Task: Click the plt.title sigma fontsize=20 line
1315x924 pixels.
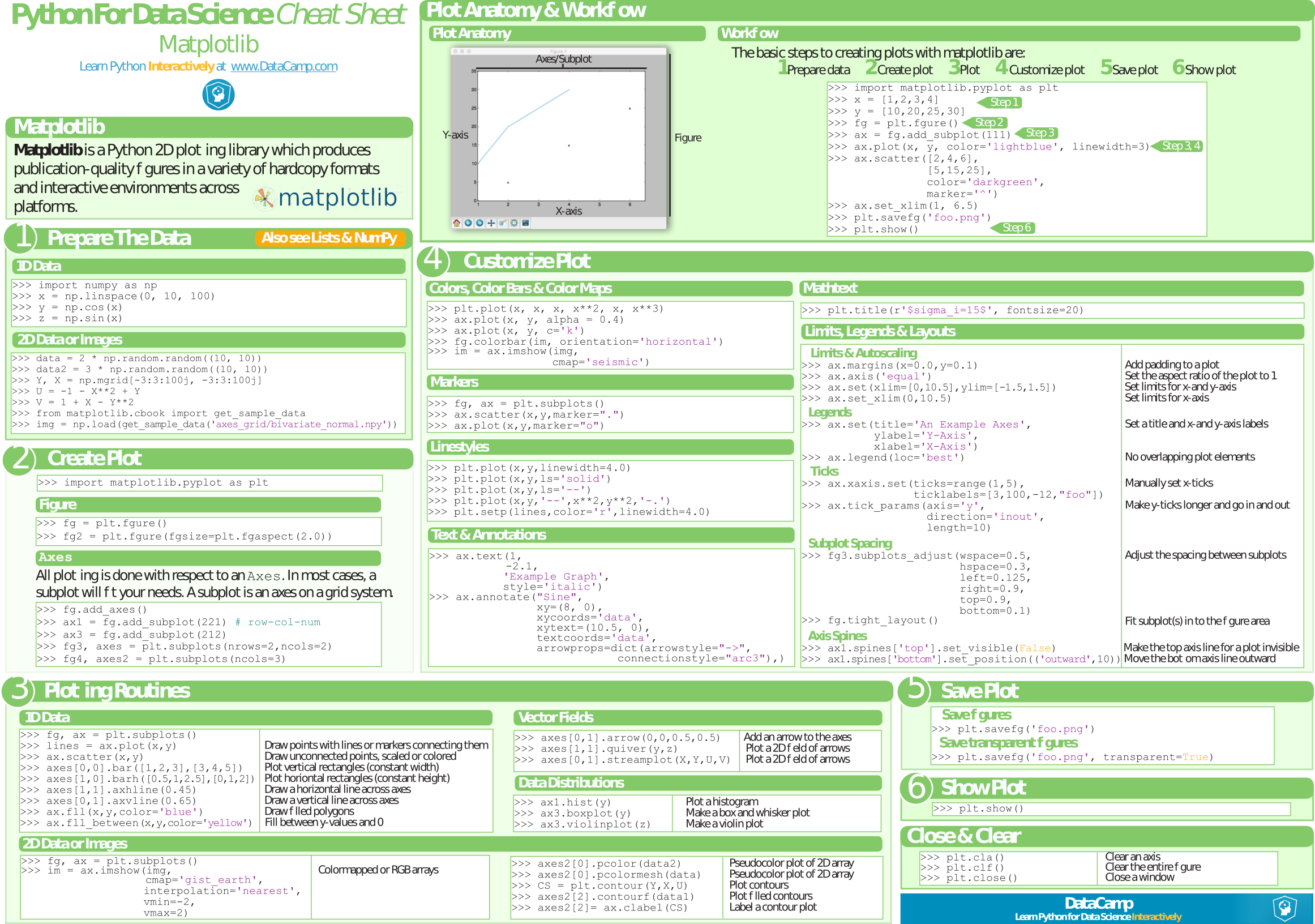Action: 943,310
